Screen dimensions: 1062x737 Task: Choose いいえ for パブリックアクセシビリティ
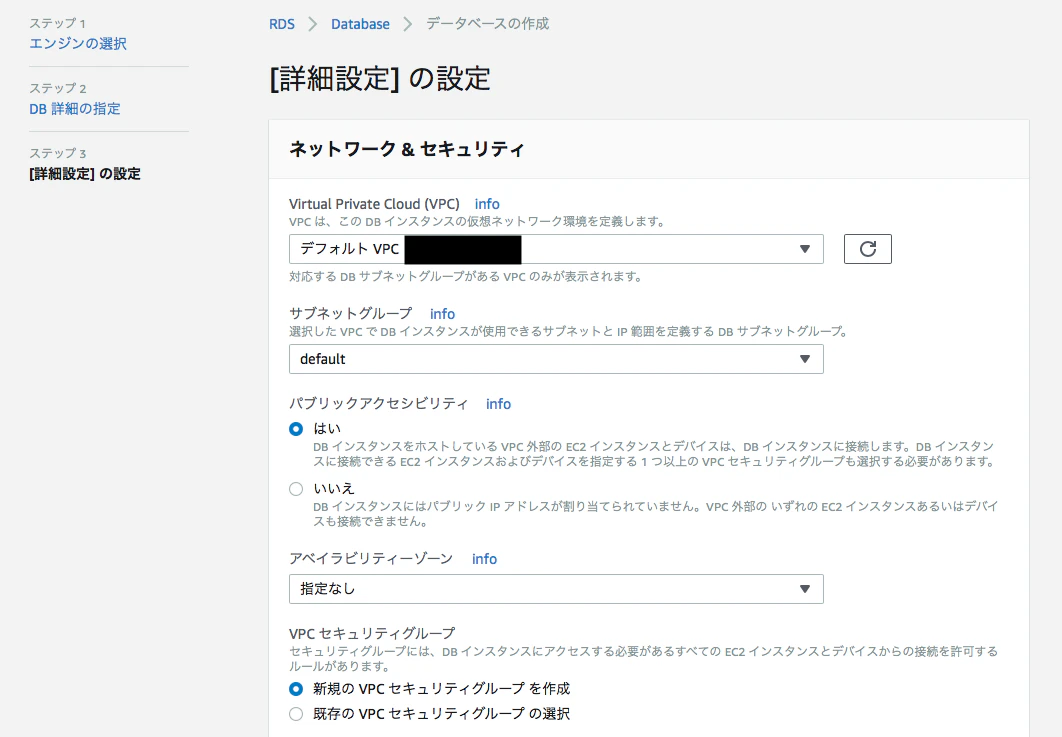click(295, 488)
